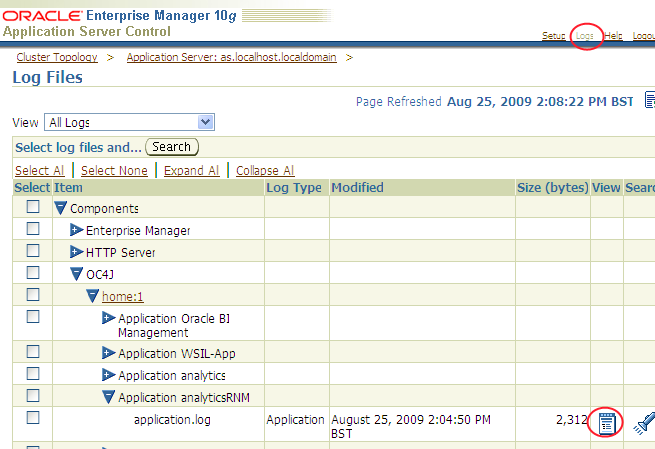Click the page refresh icon beside timestamp

tap(650, 101)
